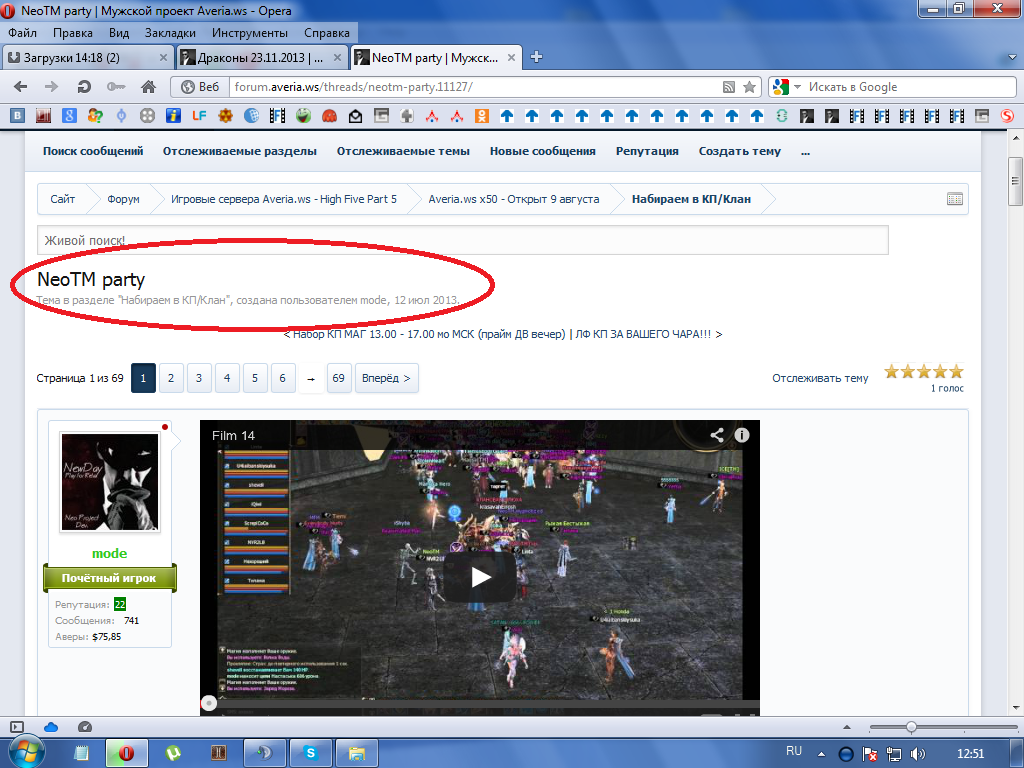This screenshot has width=1024, height=768.
Task: Click the Живой поиск search field
Action: (x=462, y=240)
